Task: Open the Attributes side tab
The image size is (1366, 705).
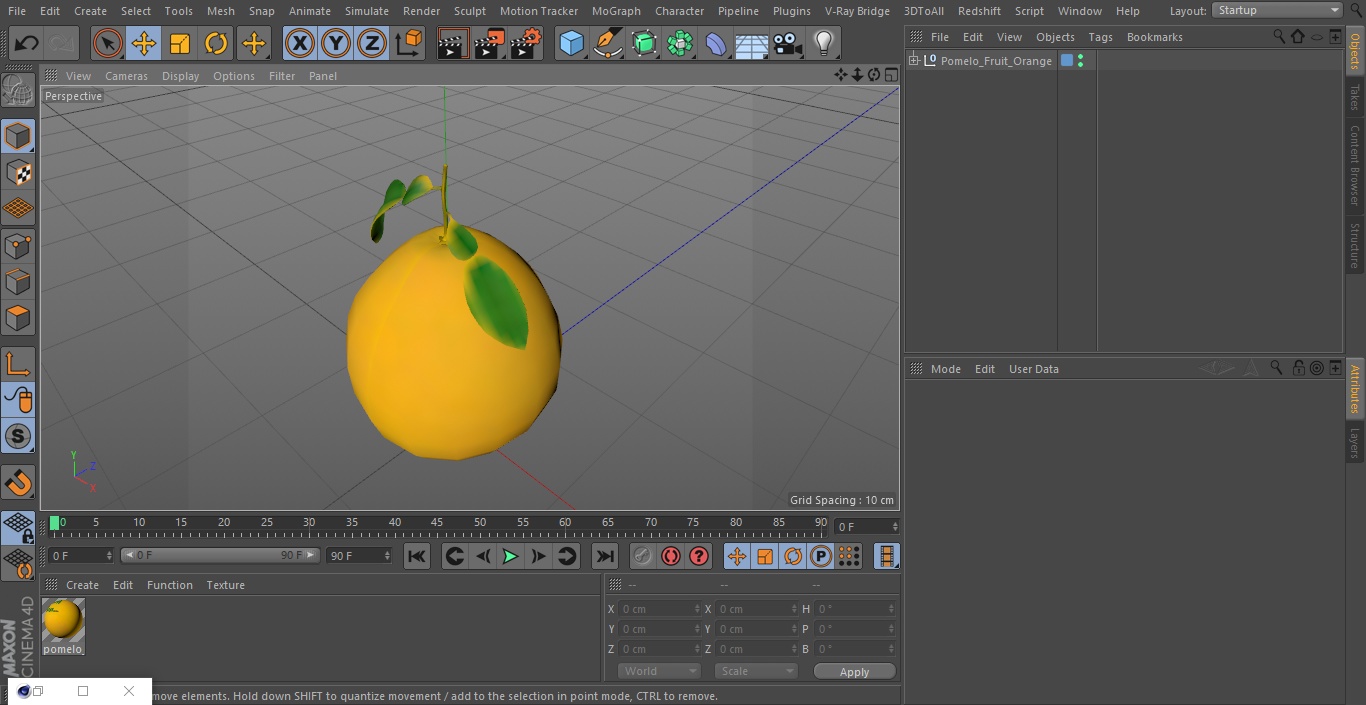Action: pyautogui.click(x=1355, y=389)
